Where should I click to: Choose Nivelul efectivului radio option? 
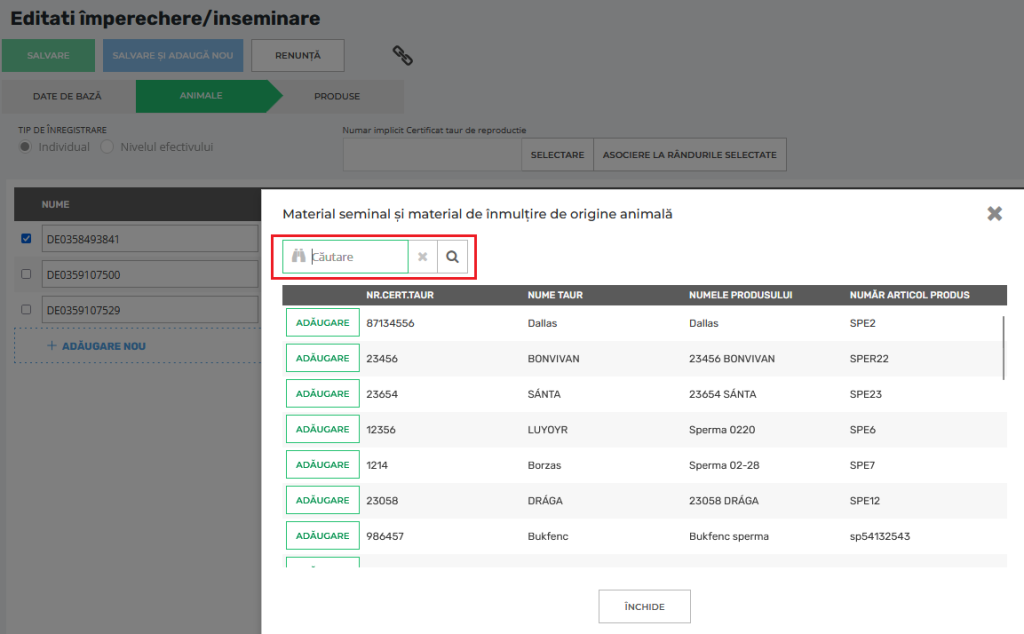[107, 147]
